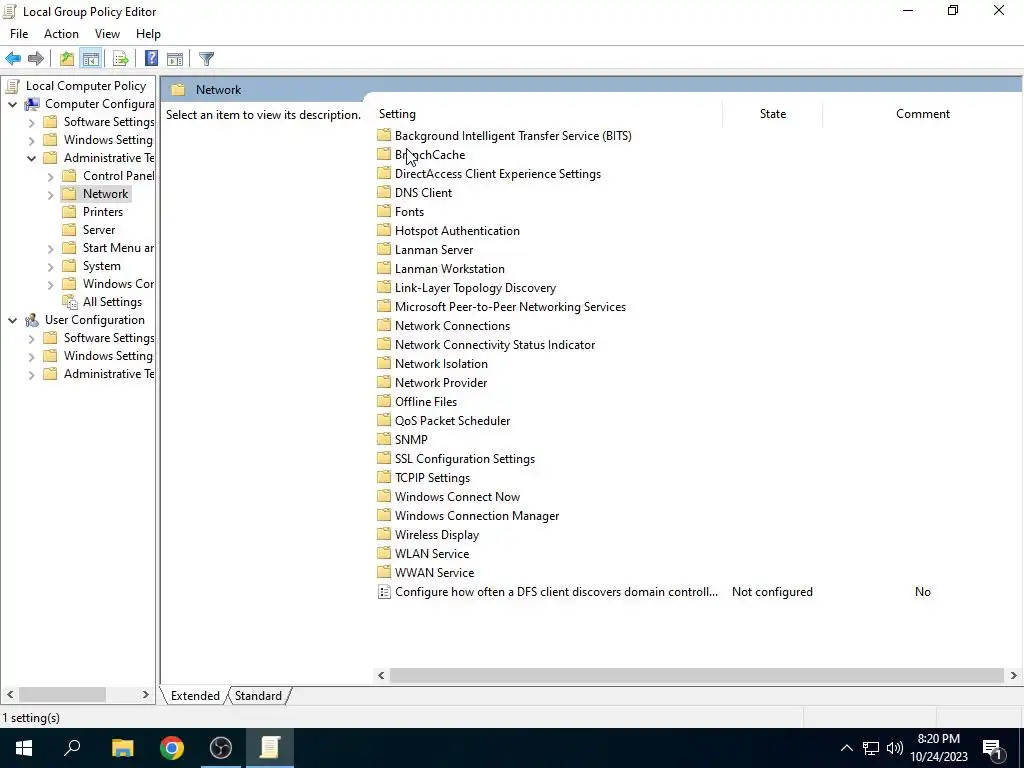This screenshot has width=1024, height=768.
Task: Select TCPIP Settings folder
Action: [x=432, y=477]
